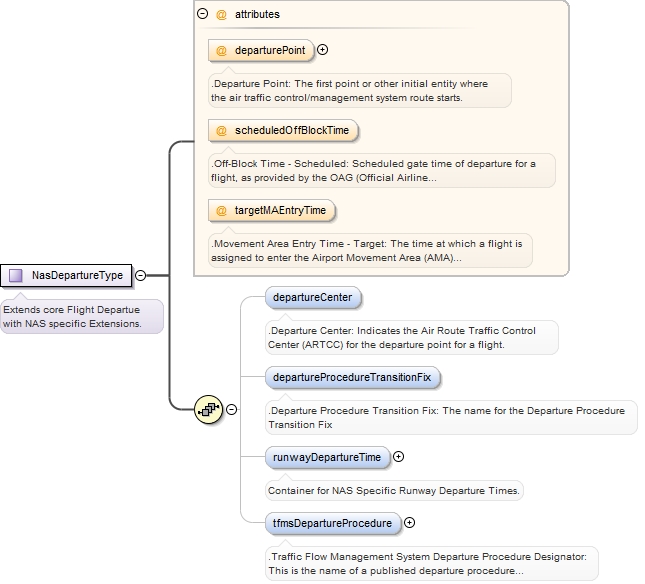Click the @ icon on targetMAEntryTime attribute

pyautogui.click(x=221, y=210)
